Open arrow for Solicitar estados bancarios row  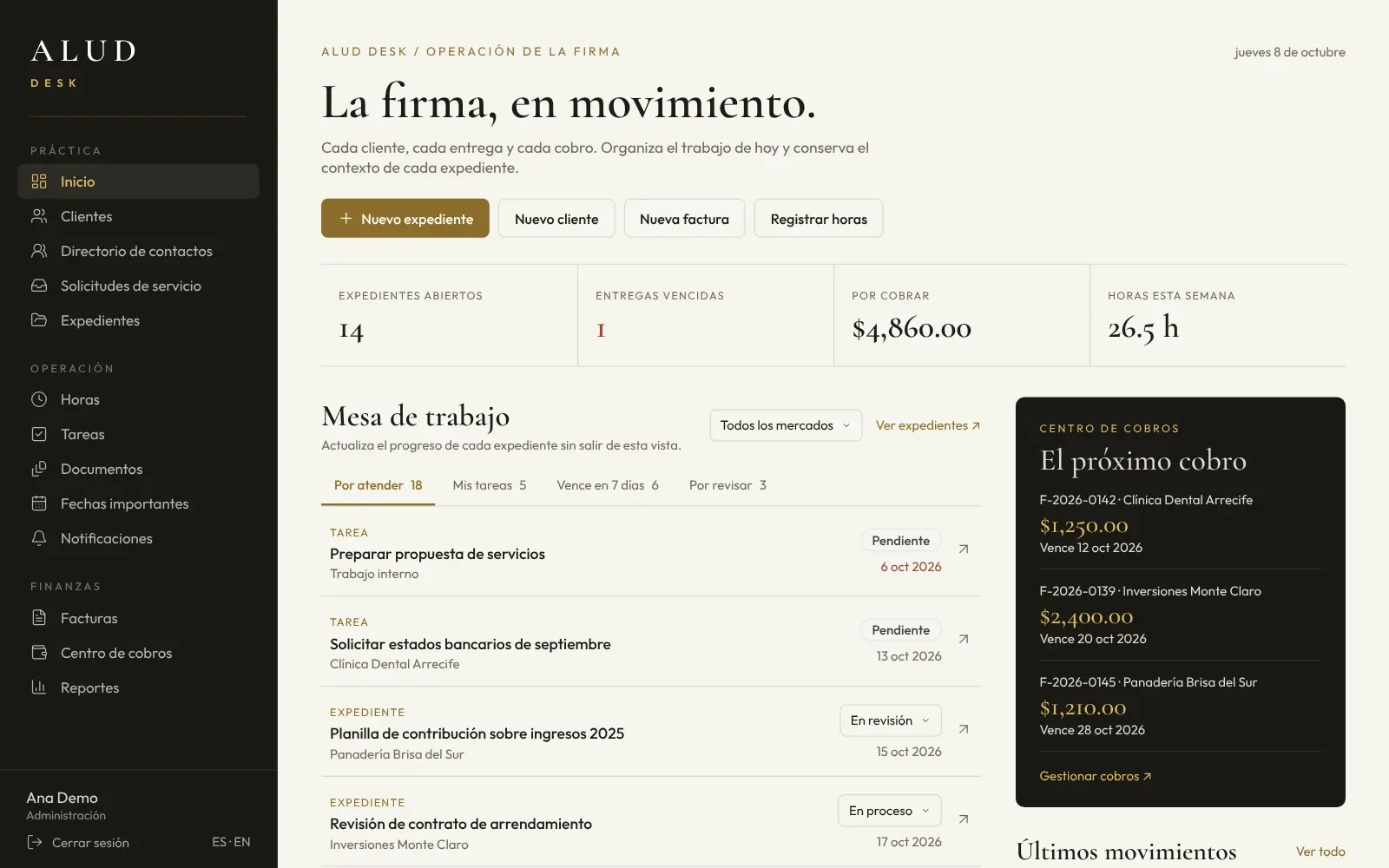point(964,639)
